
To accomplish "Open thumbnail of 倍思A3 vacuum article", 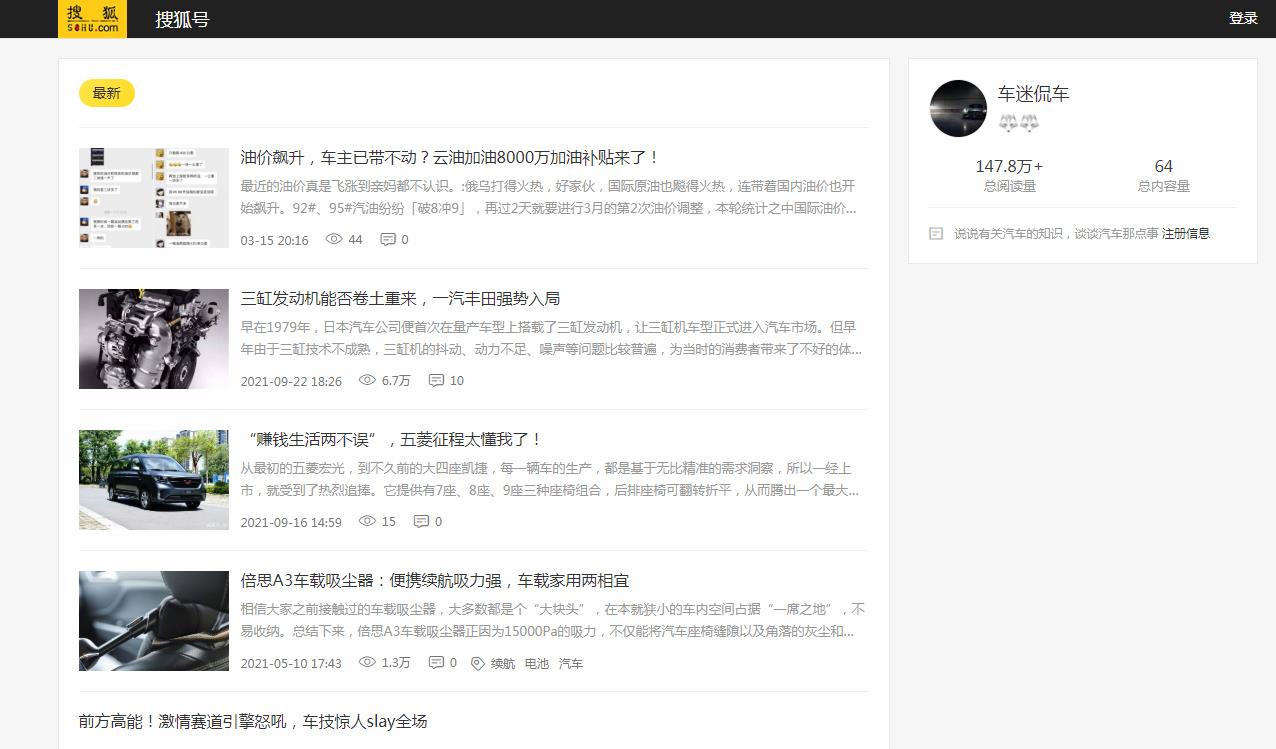I will coord(154,621).
